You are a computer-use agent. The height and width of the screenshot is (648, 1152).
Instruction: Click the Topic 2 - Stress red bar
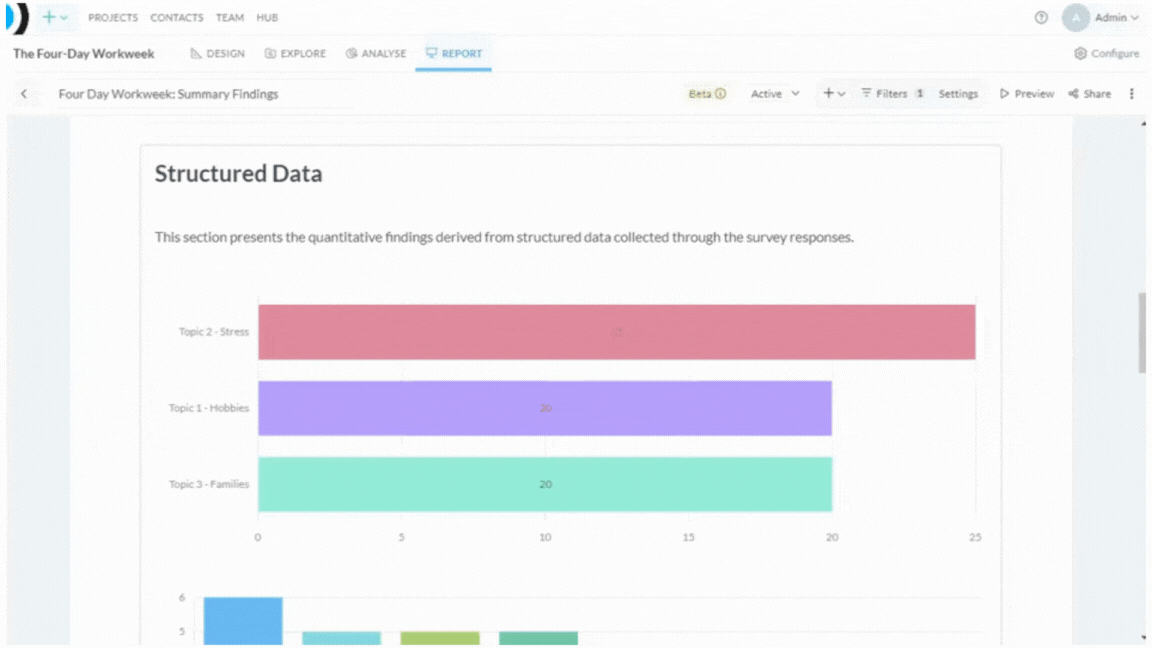click(x=616, y=332)
